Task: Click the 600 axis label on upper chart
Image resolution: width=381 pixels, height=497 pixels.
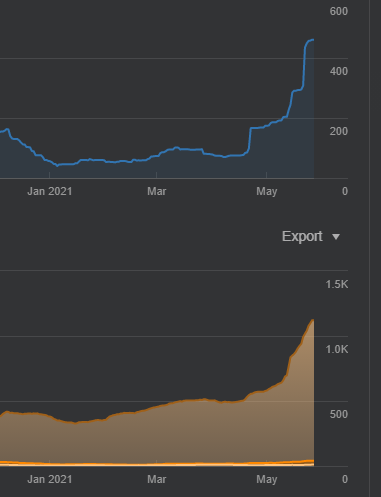Action: pyautogui.click(x=339, y=11)
